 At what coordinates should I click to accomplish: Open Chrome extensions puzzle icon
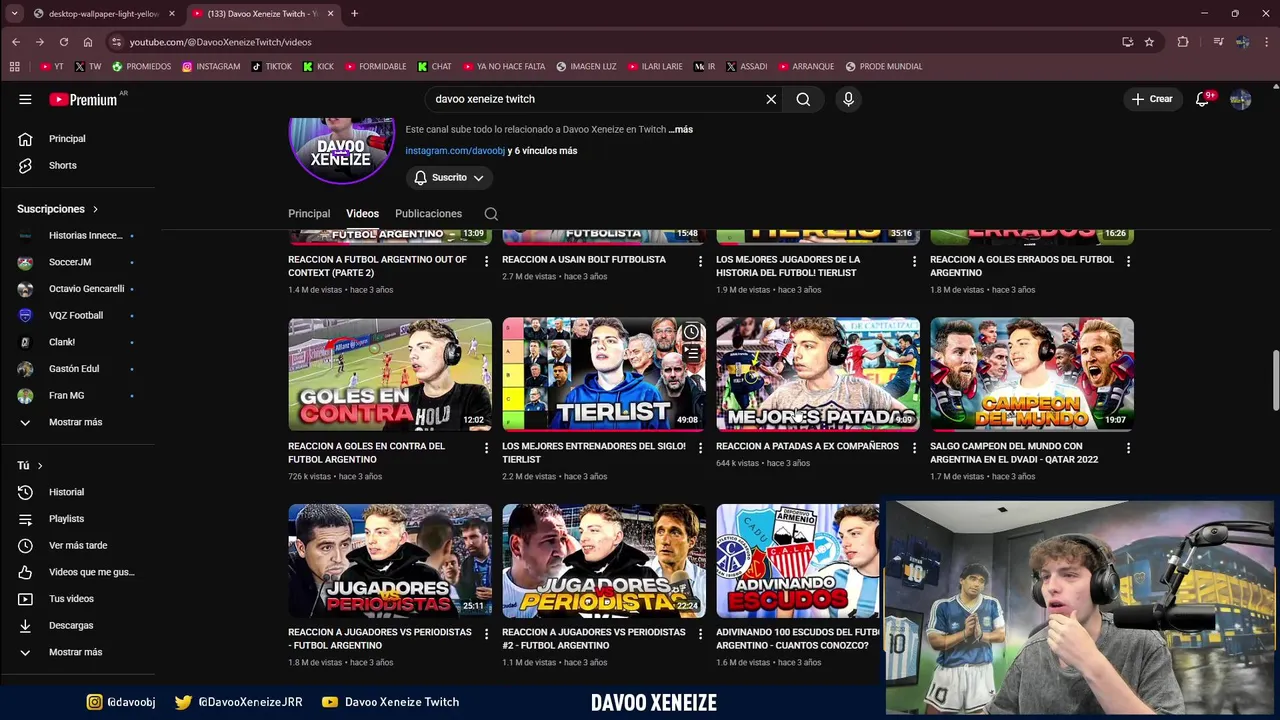1183,42
